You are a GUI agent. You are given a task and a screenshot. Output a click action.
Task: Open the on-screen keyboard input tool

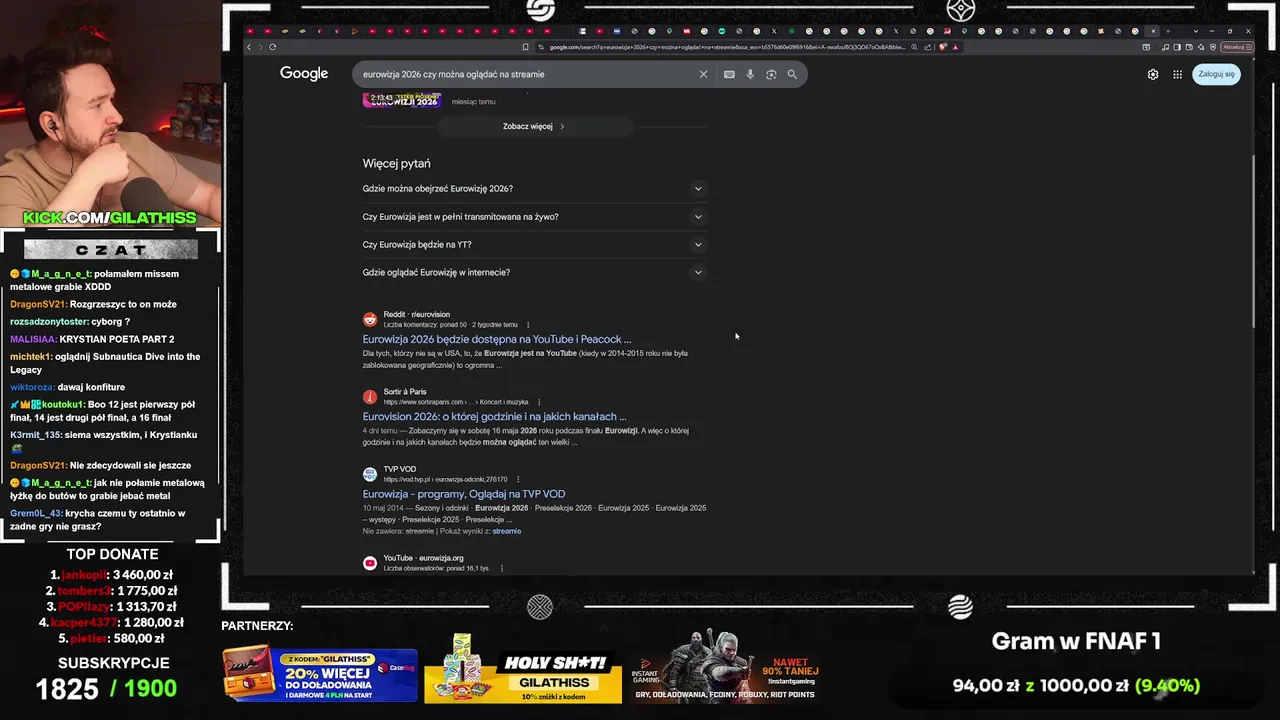[x=729, y=74]
